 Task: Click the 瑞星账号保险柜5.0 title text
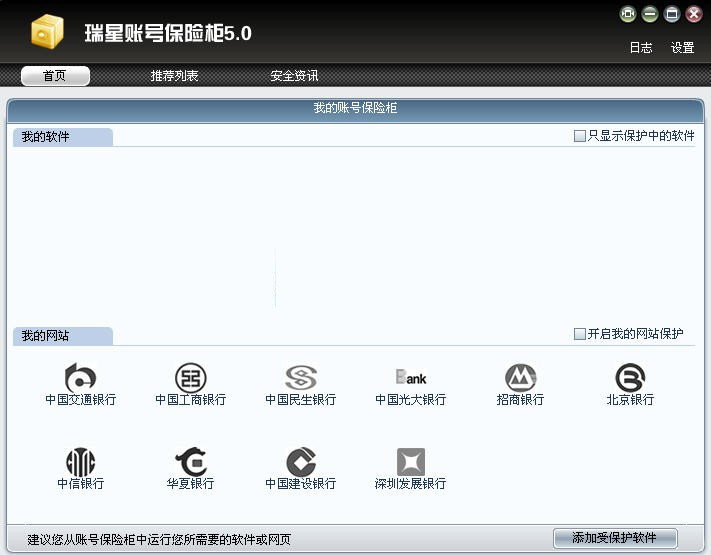[168, 33]
